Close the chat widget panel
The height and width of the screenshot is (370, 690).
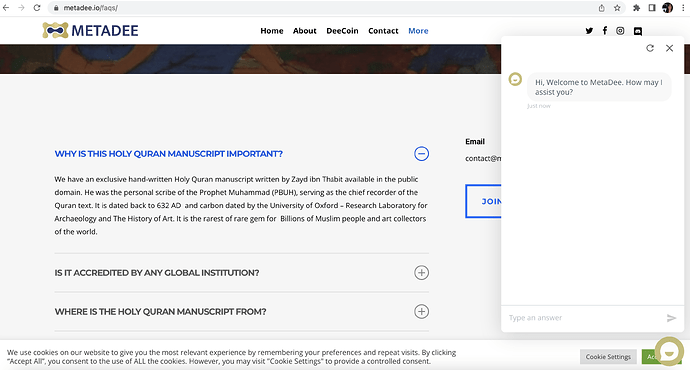669,48
